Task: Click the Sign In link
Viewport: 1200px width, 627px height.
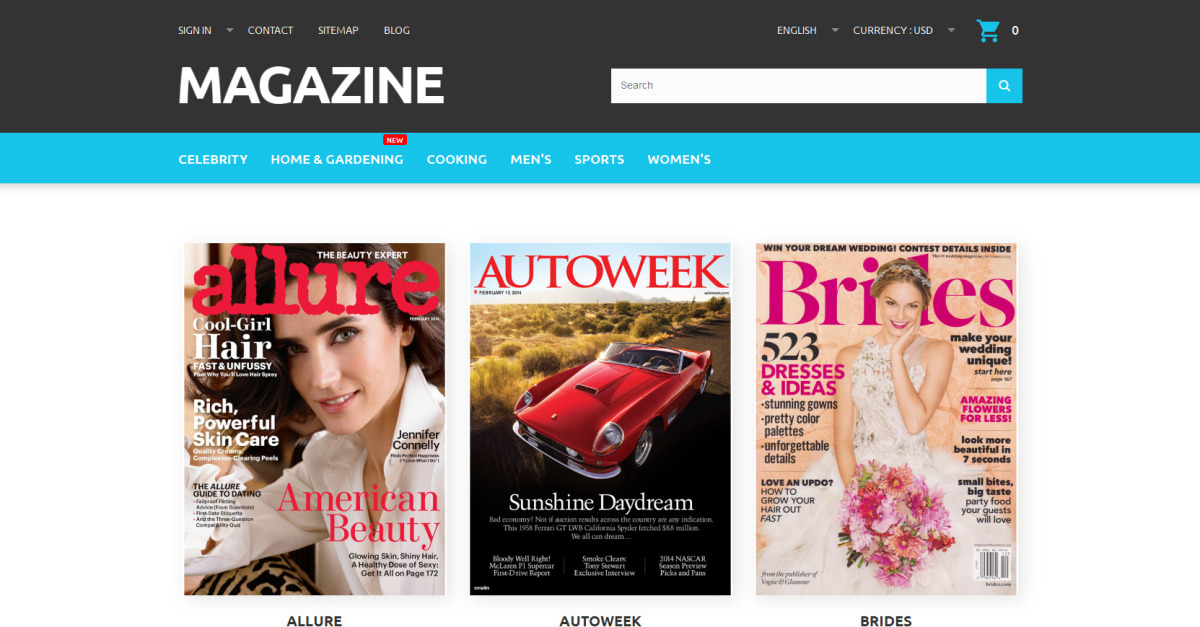Action: click(x=195, y=30)
